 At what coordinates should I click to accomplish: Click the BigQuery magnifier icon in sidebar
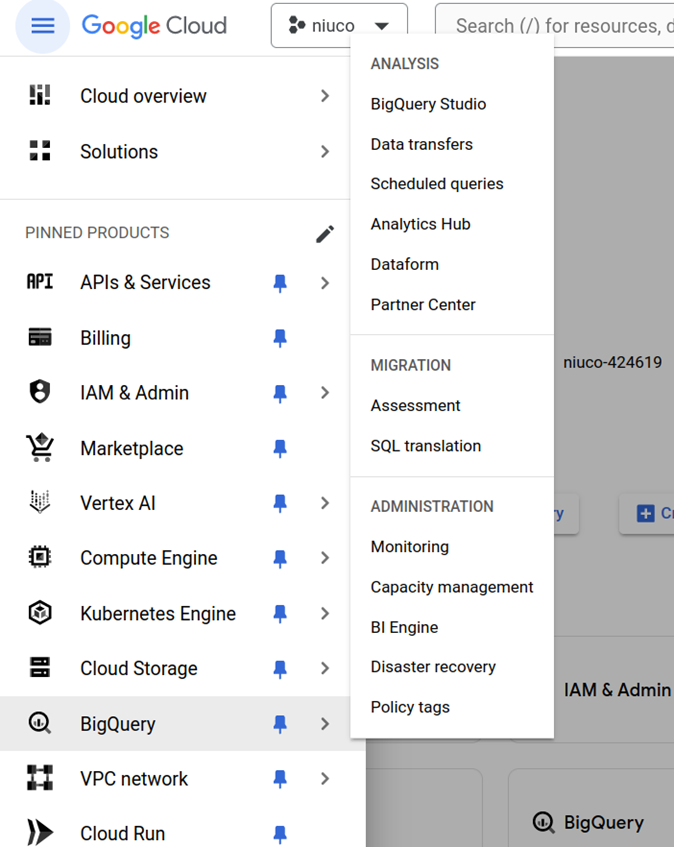click(x=40, y=723)
